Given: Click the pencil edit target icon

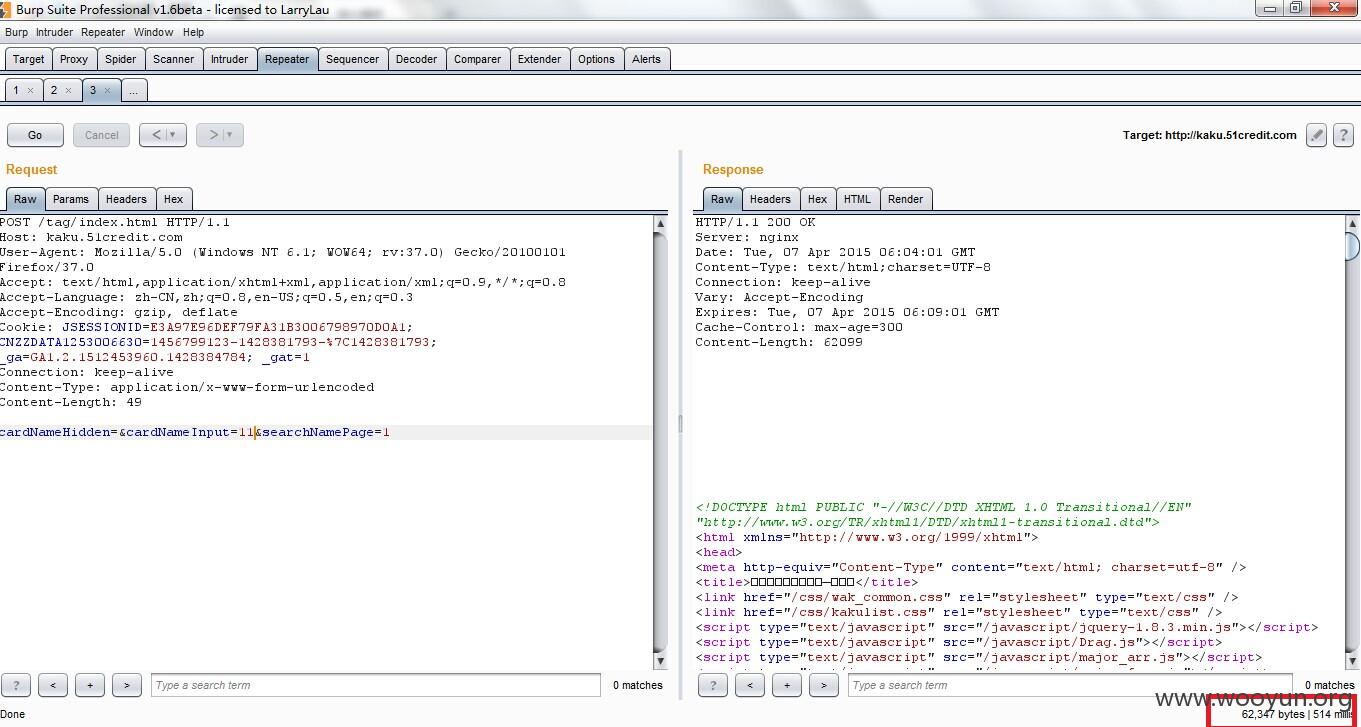Looking at the screenshot, I should point(1316,135).
